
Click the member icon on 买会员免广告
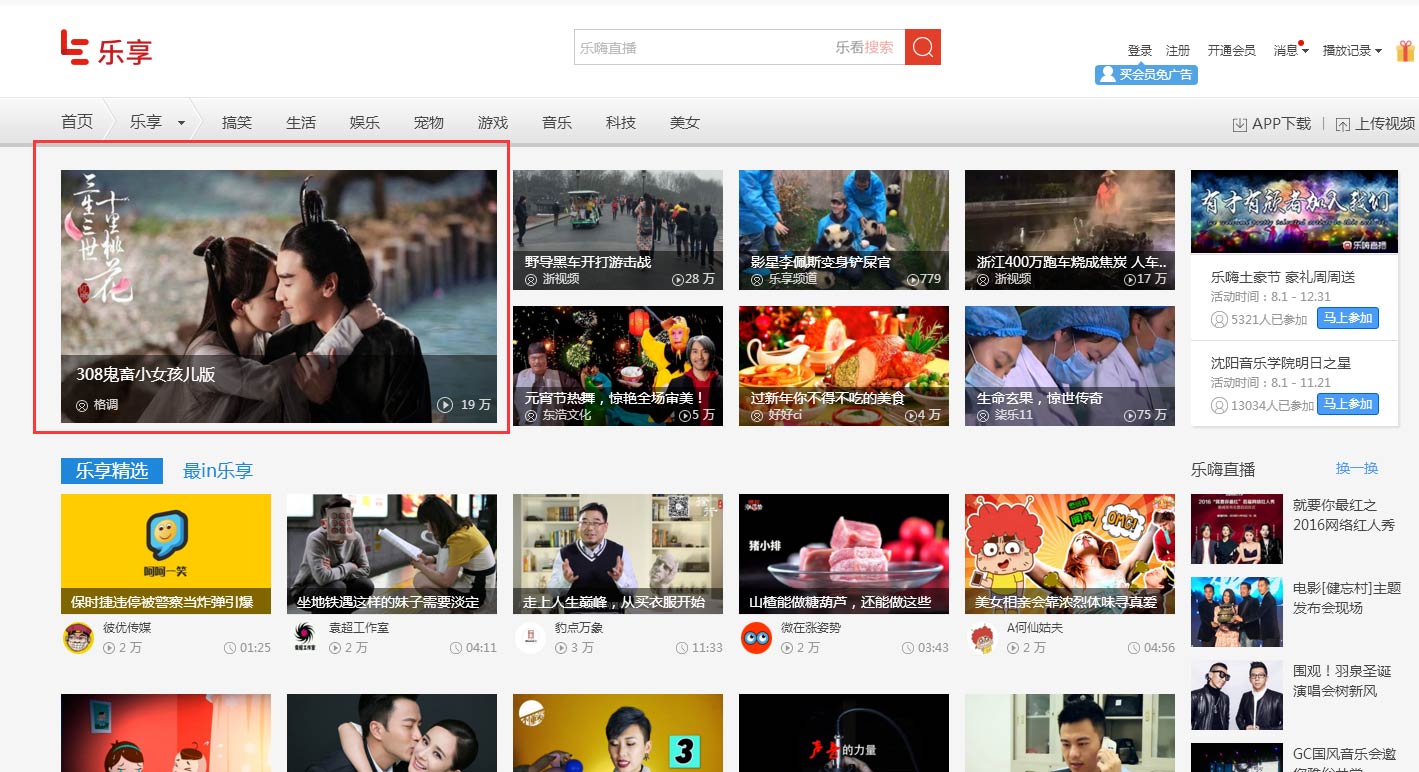pyautogui.click(x=1107, y=74)
